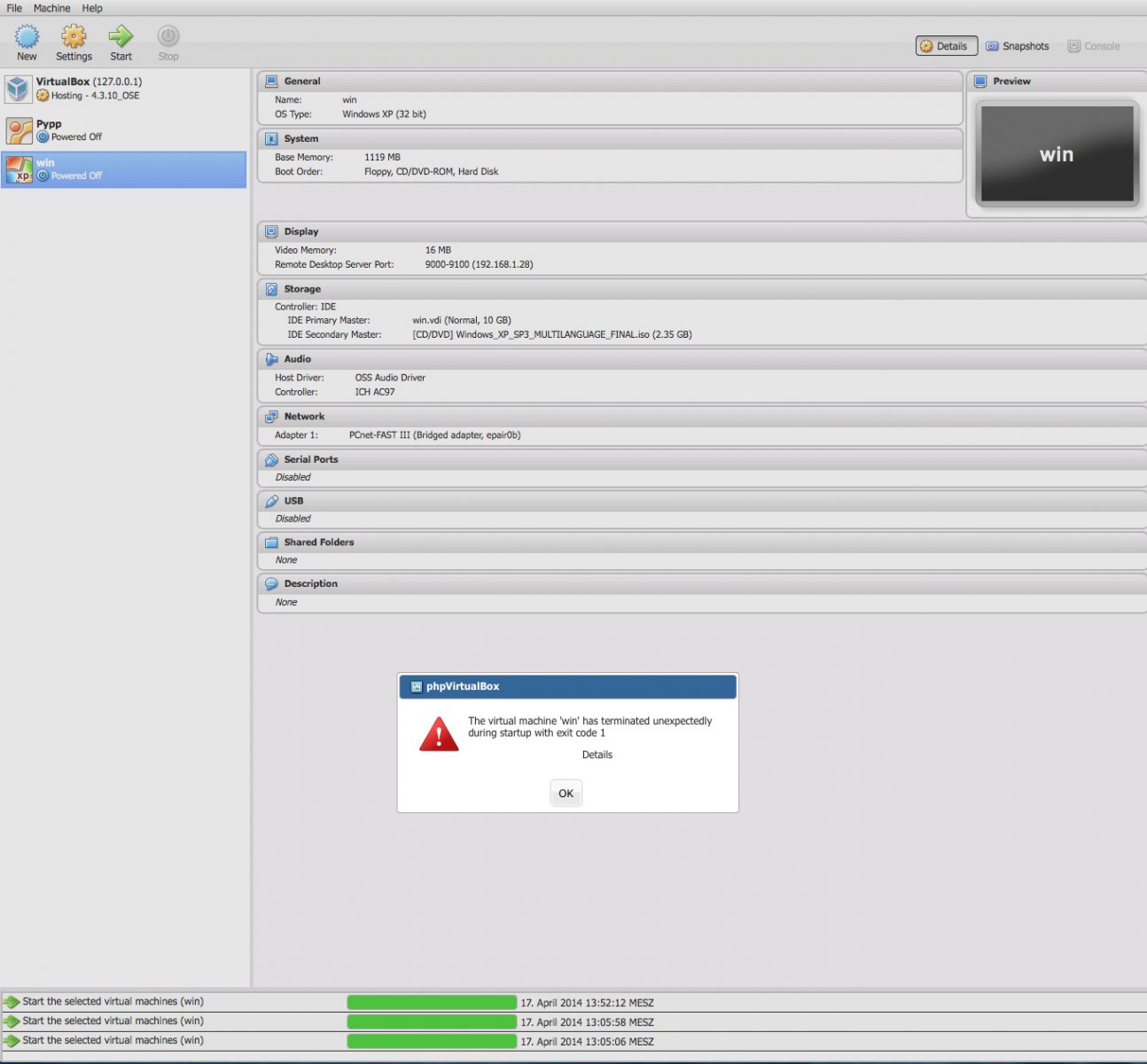Collapse the Display section header
This screenshot has width=1147, height=1064.
(x=702, y=231)
